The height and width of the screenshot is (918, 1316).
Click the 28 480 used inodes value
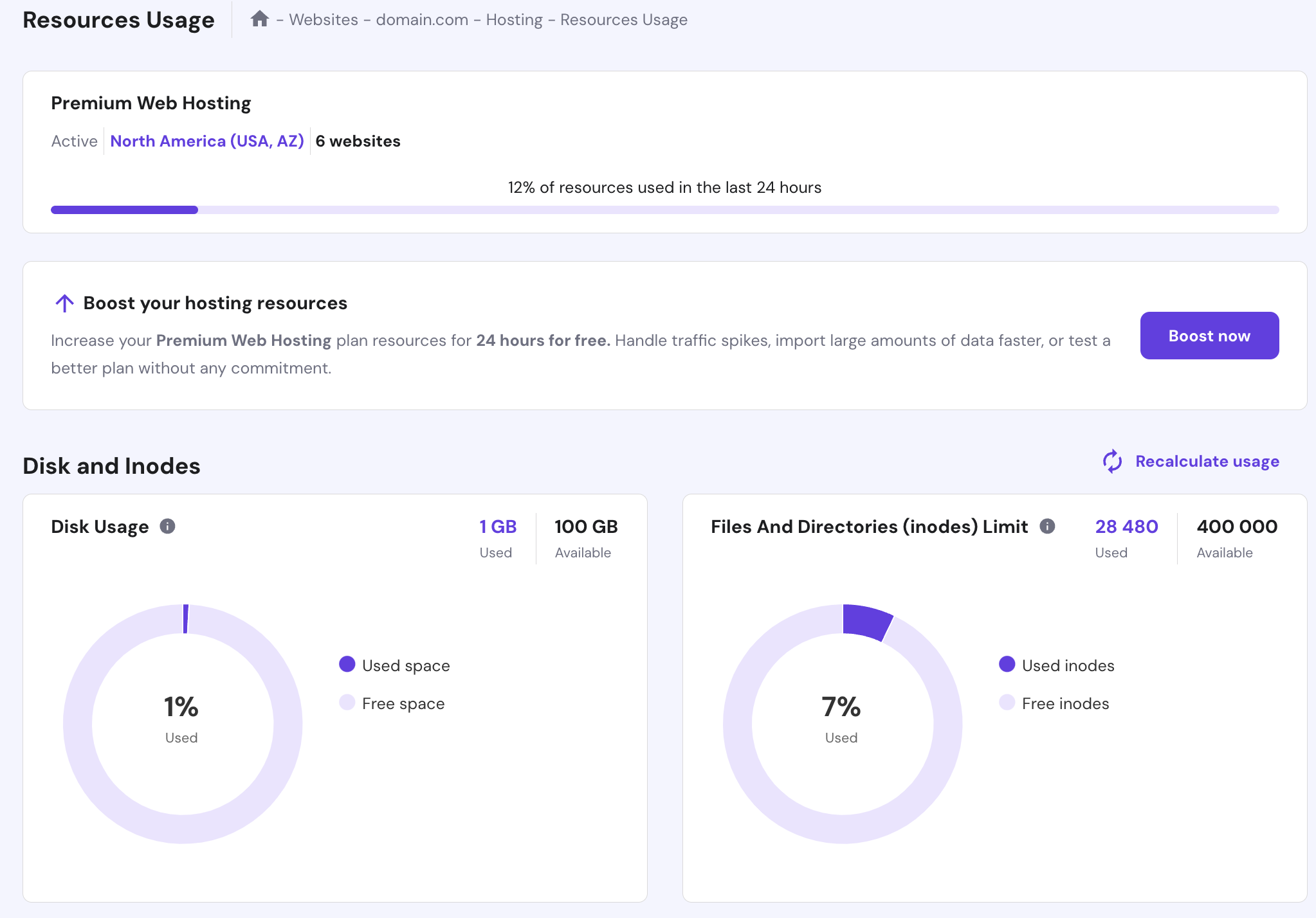(x=1126, y=527)
